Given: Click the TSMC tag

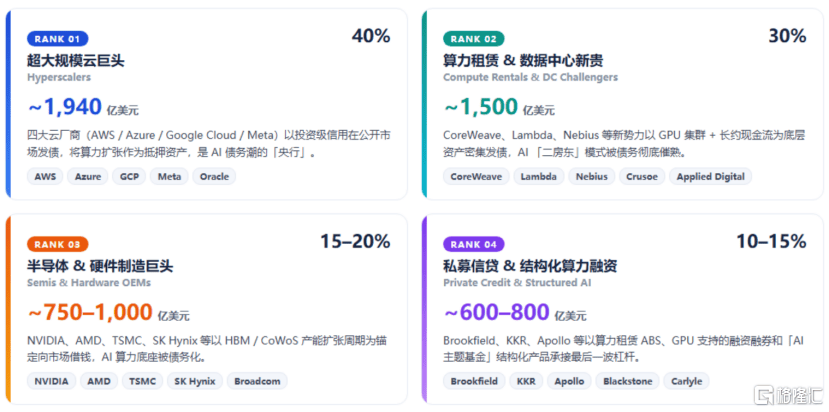Looking at the screenshot, I should pyautogui.click(x=143, y=381).
